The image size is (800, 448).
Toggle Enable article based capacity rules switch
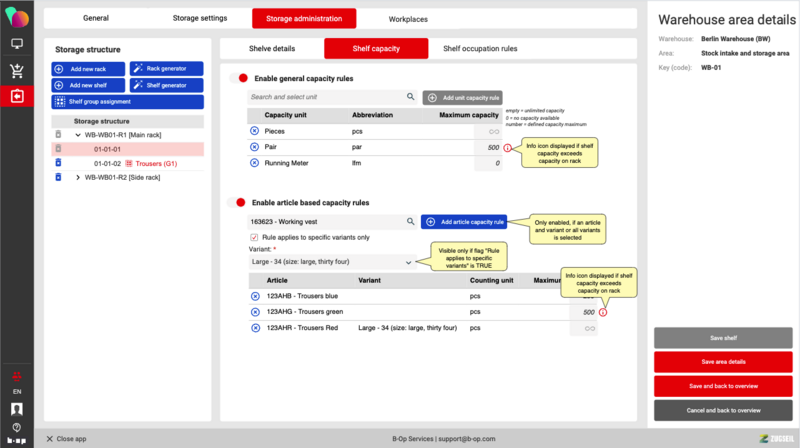239,203
